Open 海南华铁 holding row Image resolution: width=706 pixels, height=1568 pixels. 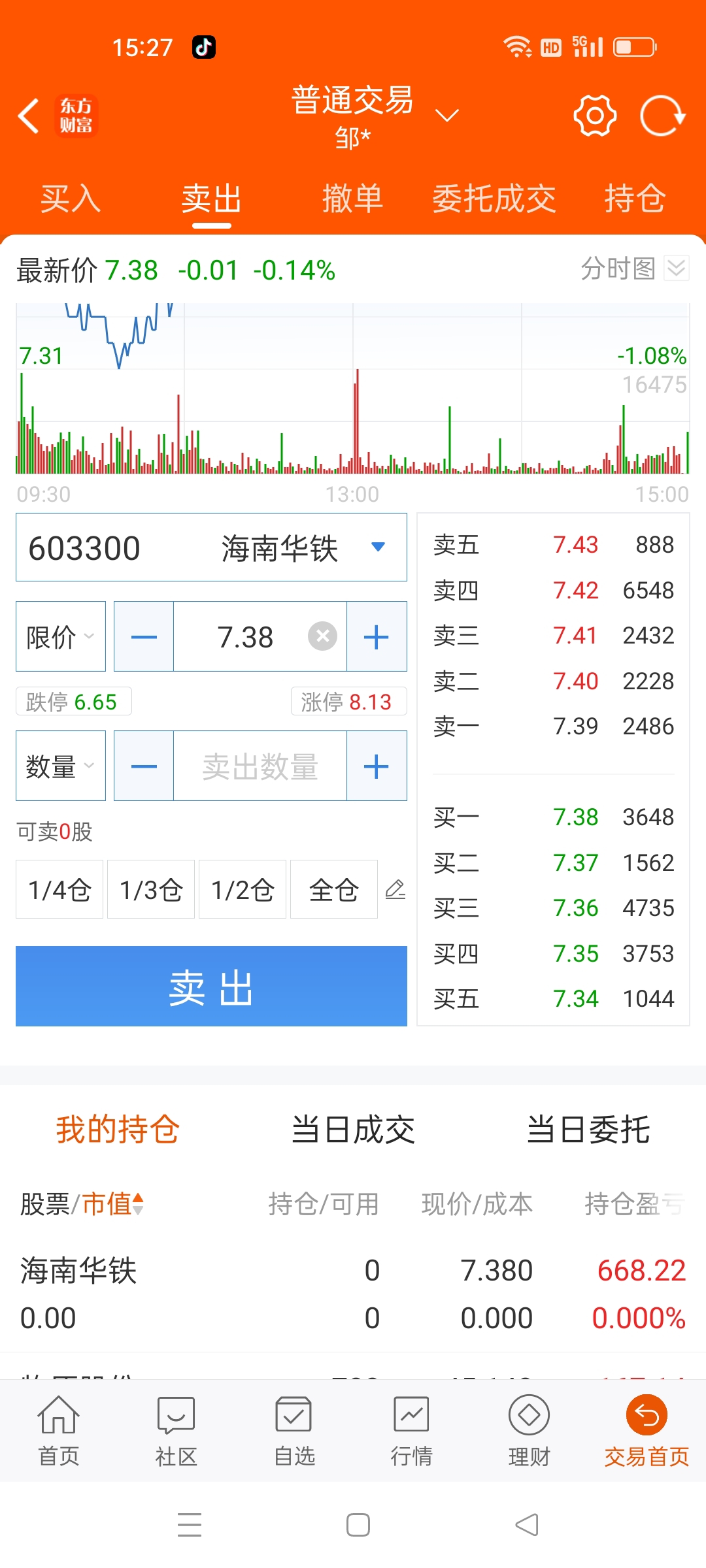pyautogui.click(x=353, y=1294)
